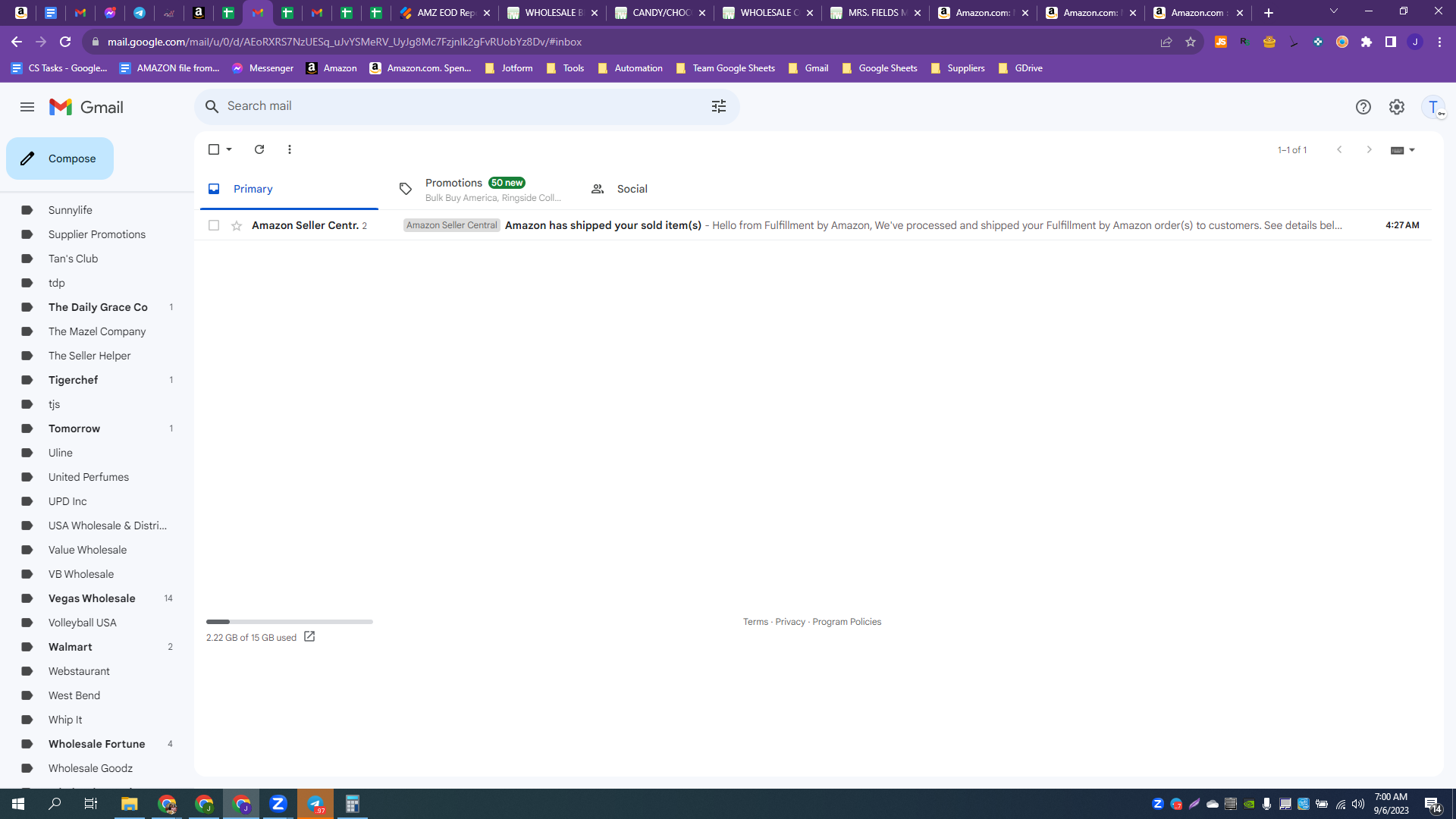Switch to the Promotions tab

click(x=481, y=189)
